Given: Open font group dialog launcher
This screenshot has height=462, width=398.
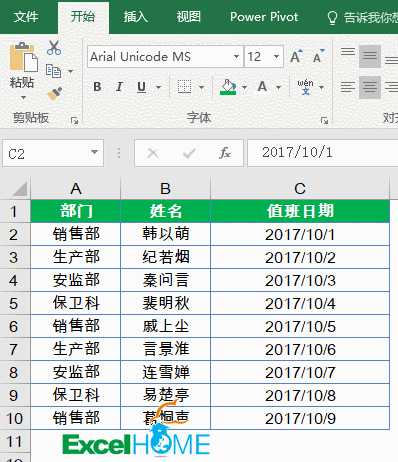Looking at the screenshot, I should coord(324,120).
